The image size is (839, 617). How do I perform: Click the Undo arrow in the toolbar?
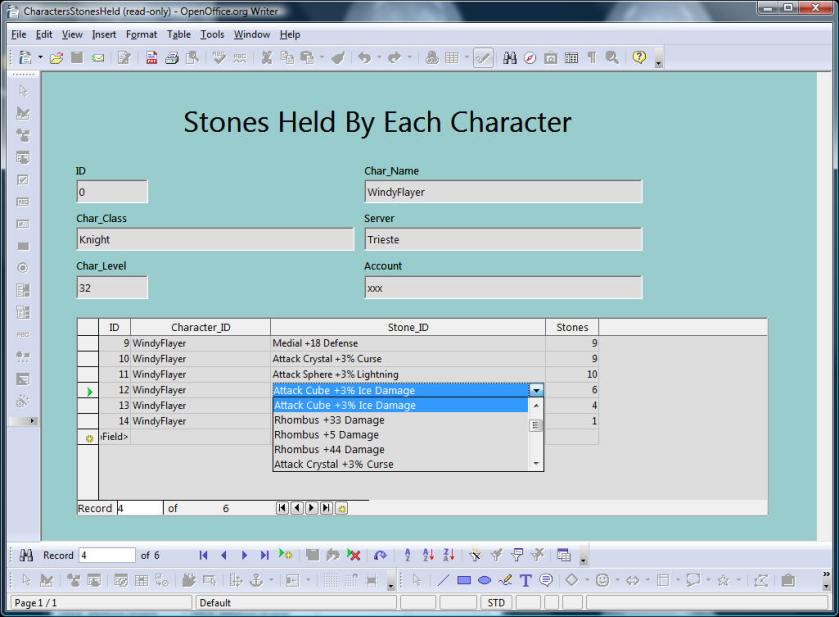click(x=363, y=58)
